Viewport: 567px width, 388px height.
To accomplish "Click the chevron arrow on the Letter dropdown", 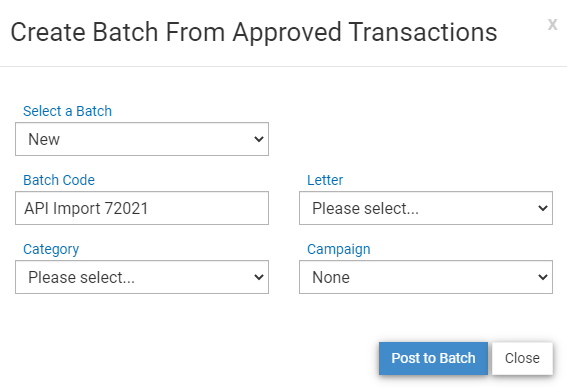I will (542, 208).
